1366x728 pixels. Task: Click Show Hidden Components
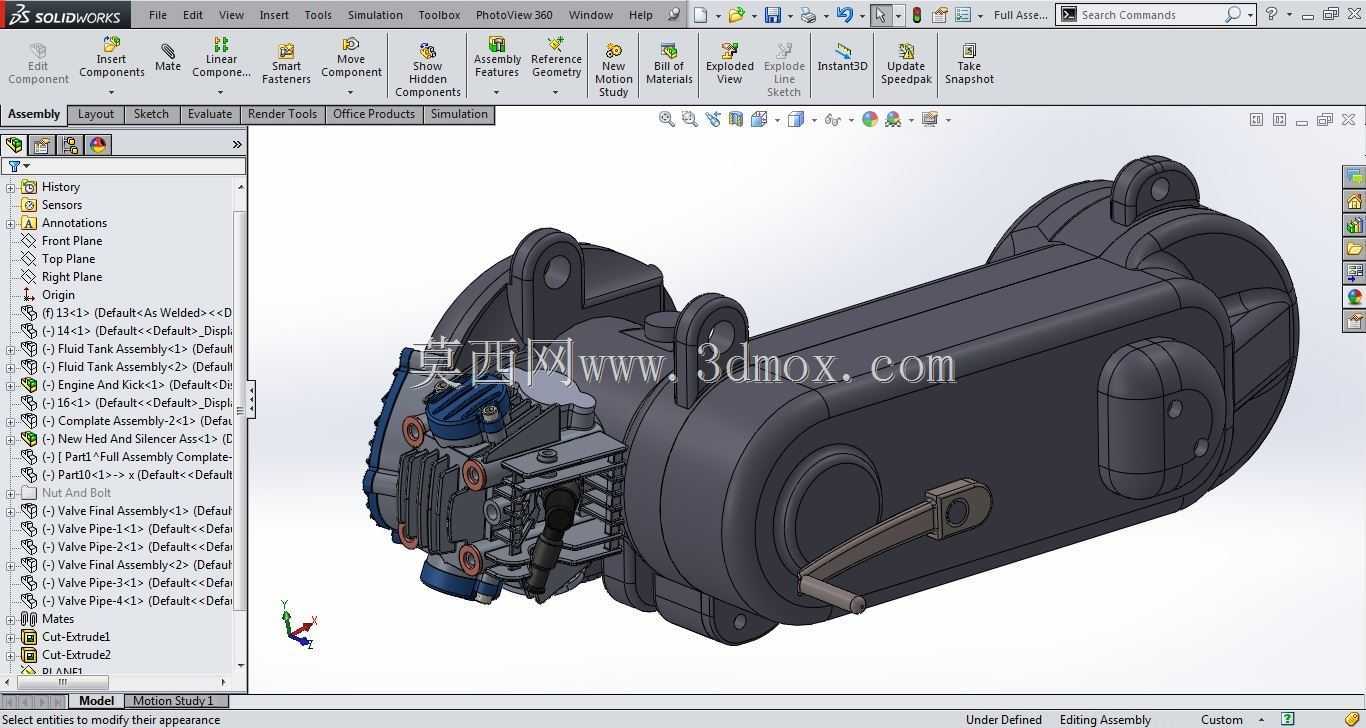click(x=427, y=70)
